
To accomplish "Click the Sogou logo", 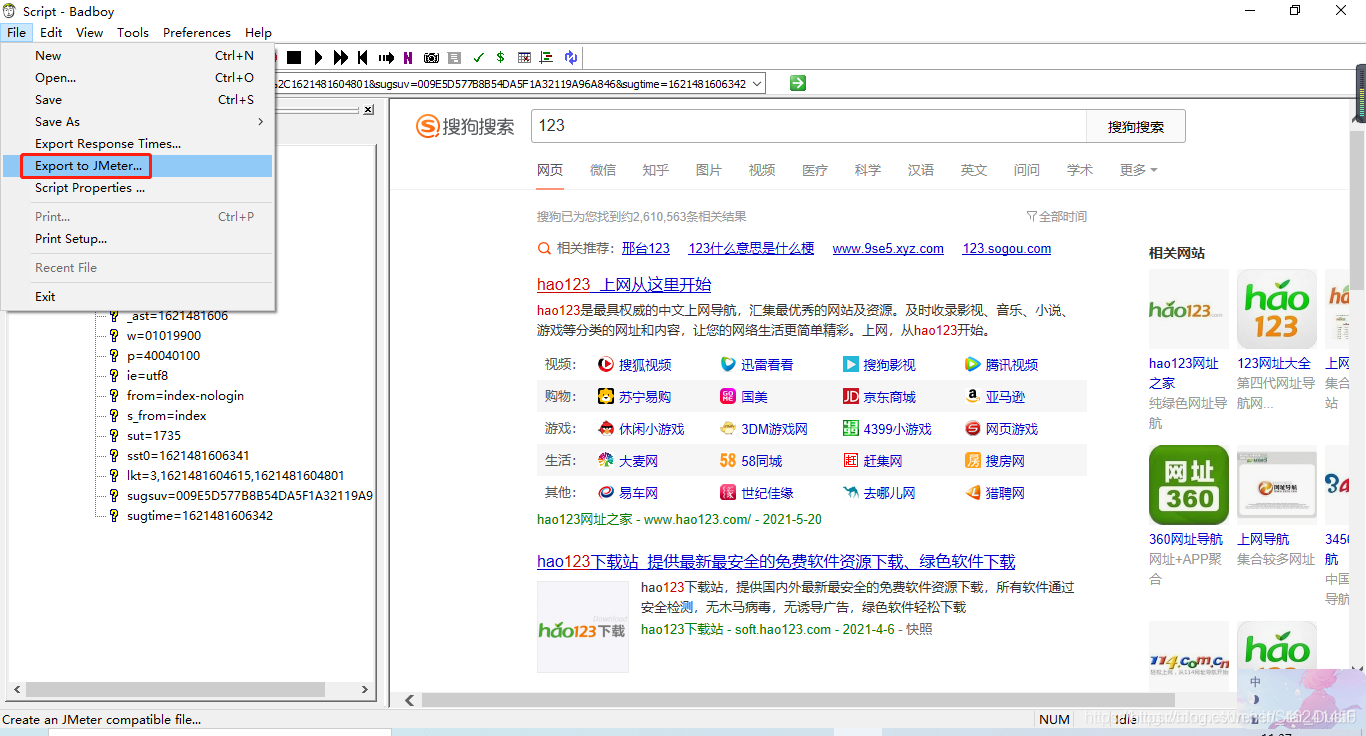I will click(x=465, y=126).
